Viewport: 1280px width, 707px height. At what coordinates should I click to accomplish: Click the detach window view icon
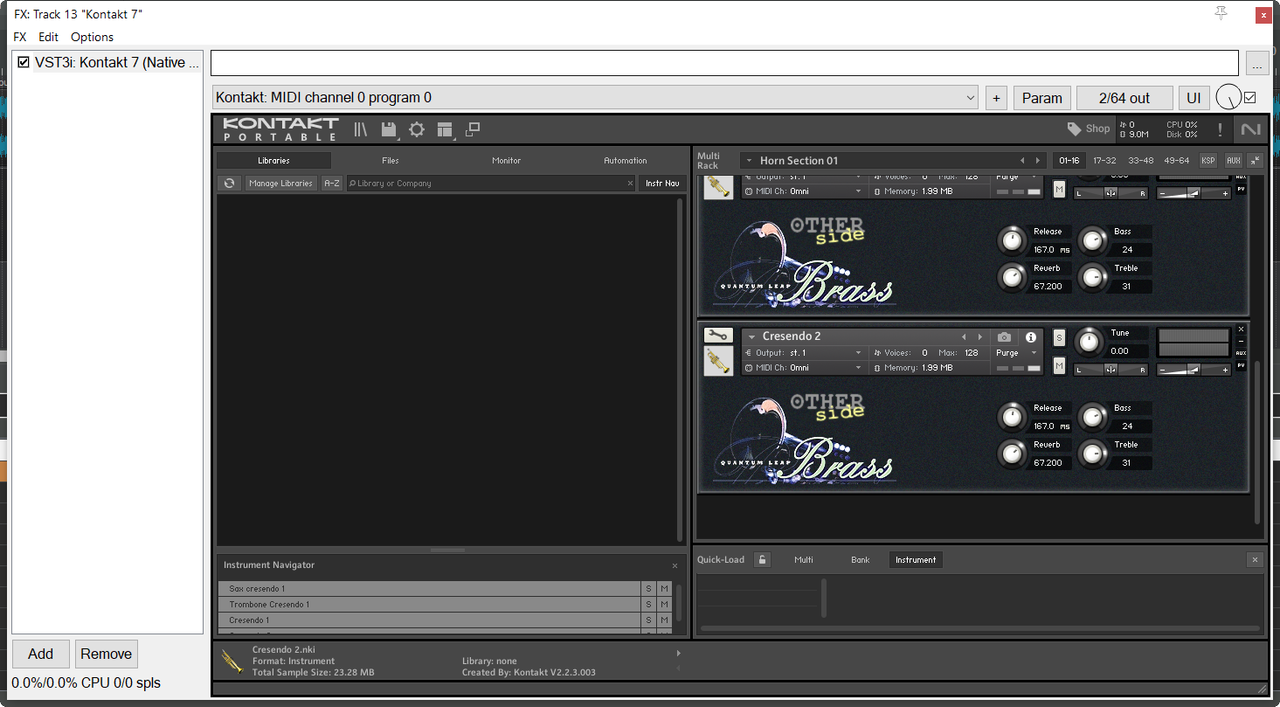tap(473, 129)
